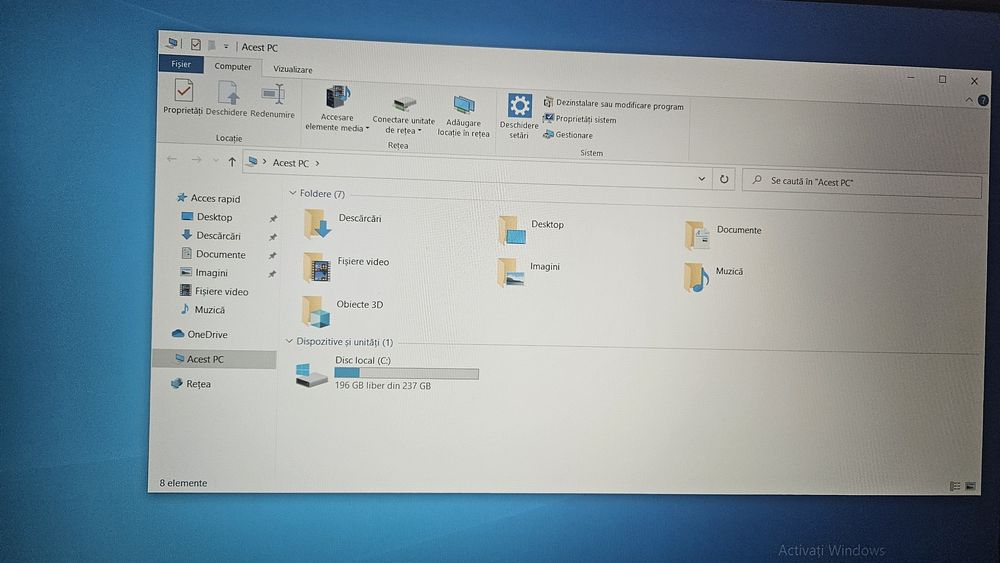Switch to the Vizualizare tab
The height and width of the screenshot is (563, 1000).
click(293, 69)
